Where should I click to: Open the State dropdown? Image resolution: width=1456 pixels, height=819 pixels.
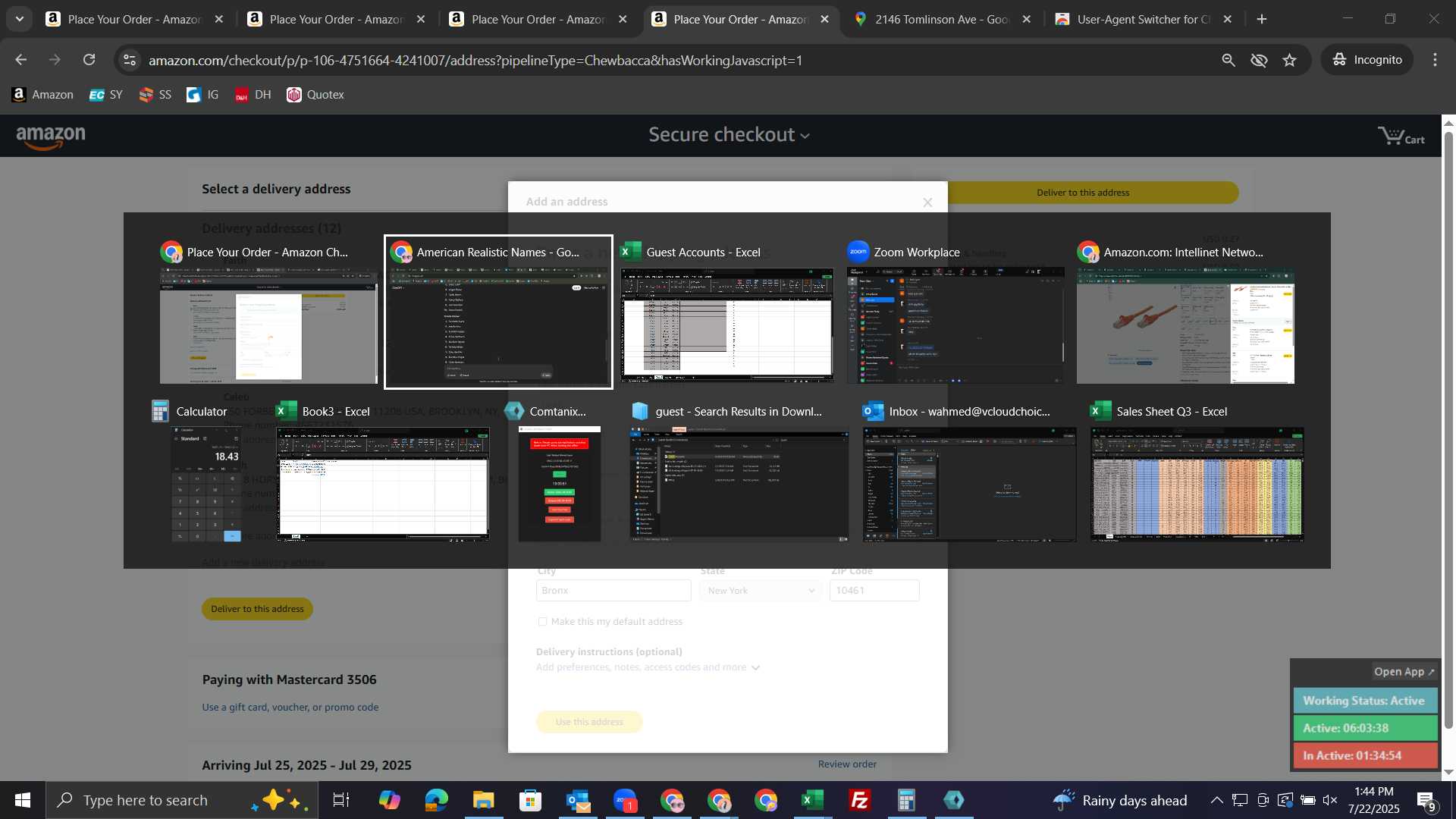click(761, 591)
